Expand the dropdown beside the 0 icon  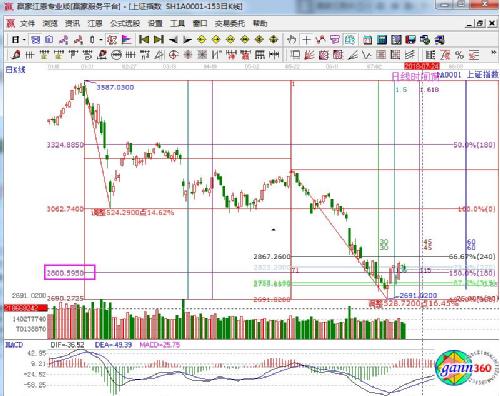click(x=101, y=40)
